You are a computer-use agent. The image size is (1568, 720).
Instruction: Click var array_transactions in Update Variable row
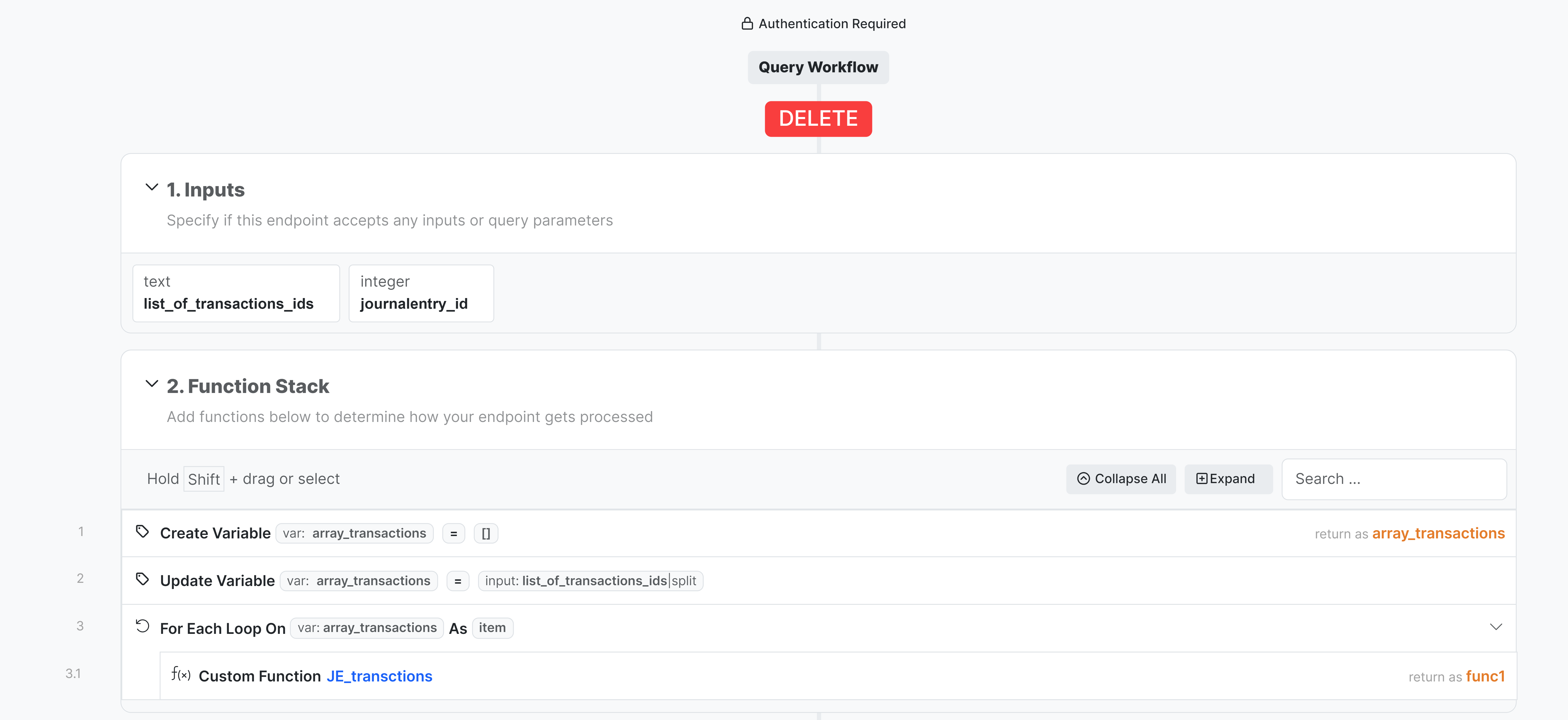click(x=359, y=581)
